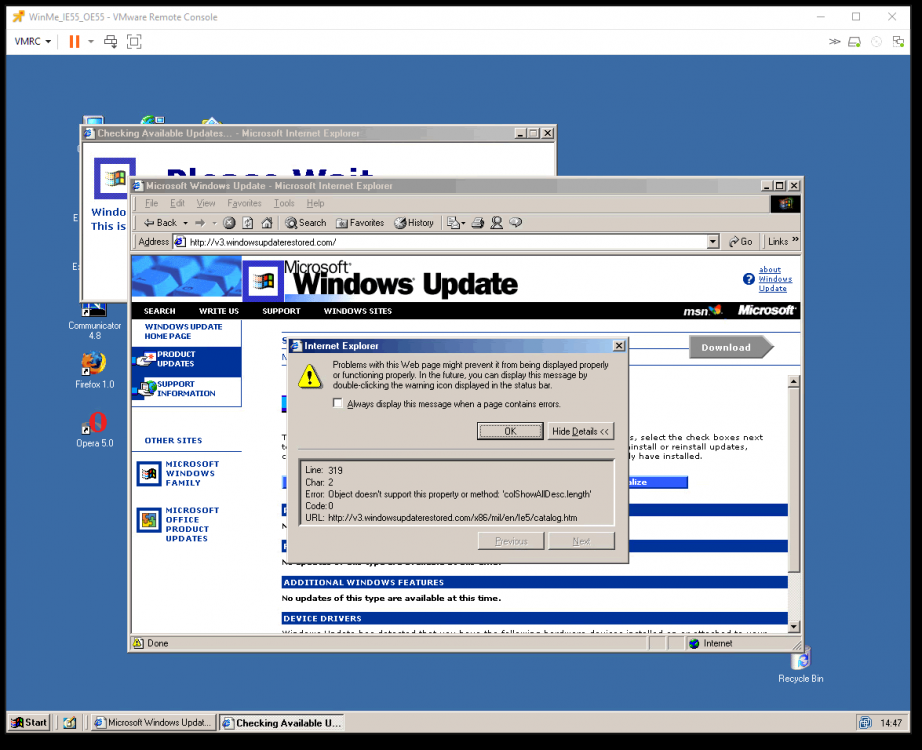922x750 pixels.
Task: Enable Always display this message checkbox
Action: pyautogui.click(x=338, y=404)
